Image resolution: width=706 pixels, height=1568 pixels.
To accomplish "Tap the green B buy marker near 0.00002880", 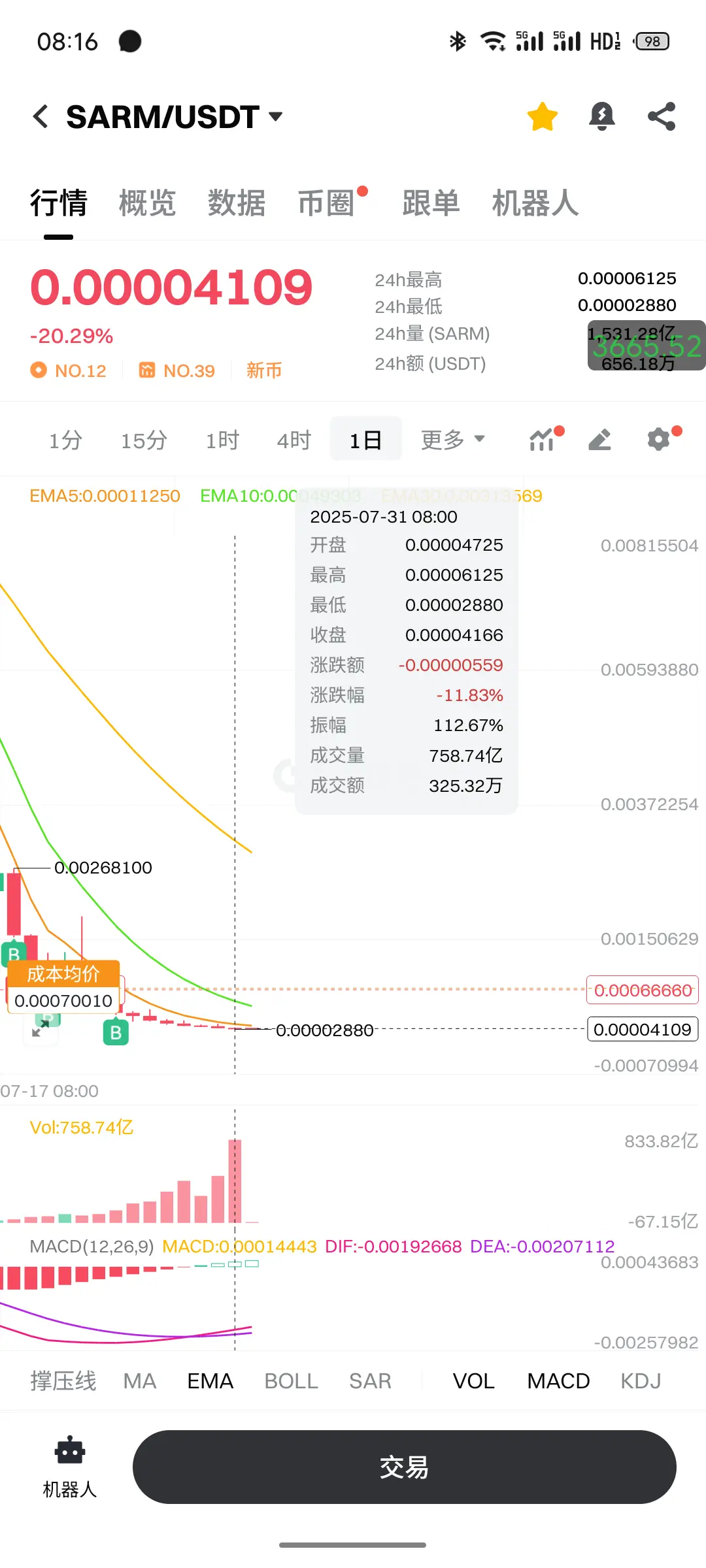I will click(x=116, y=1032).
